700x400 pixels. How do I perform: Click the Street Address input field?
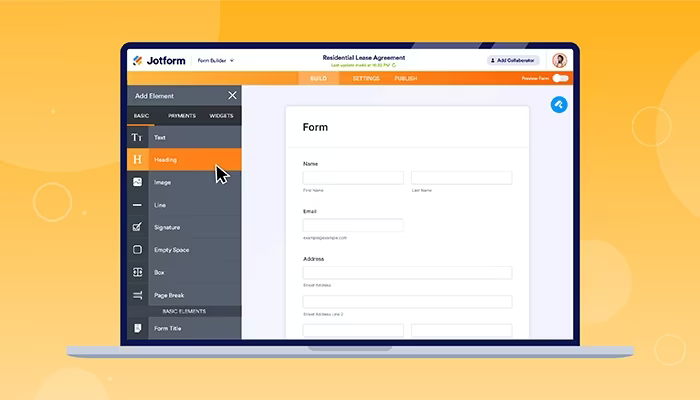pyautogui.click(x=407, y=273)
